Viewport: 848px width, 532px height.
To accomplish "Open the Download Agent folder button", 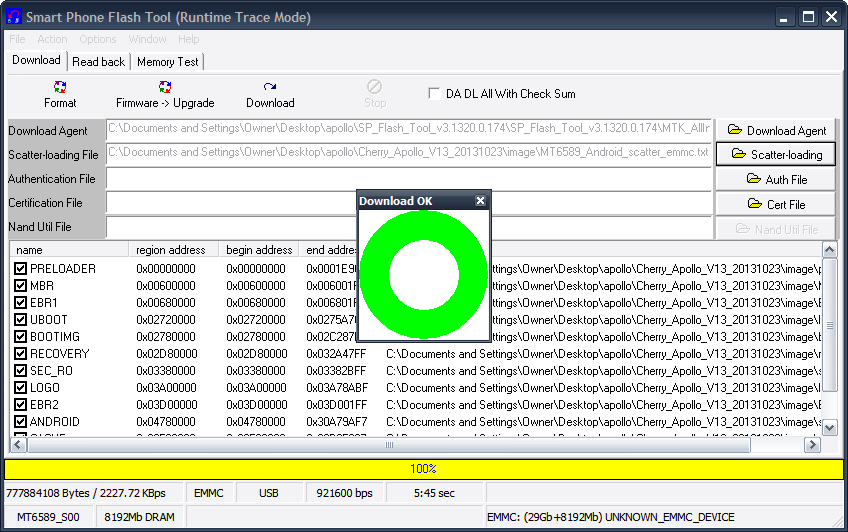I will 776,130.
